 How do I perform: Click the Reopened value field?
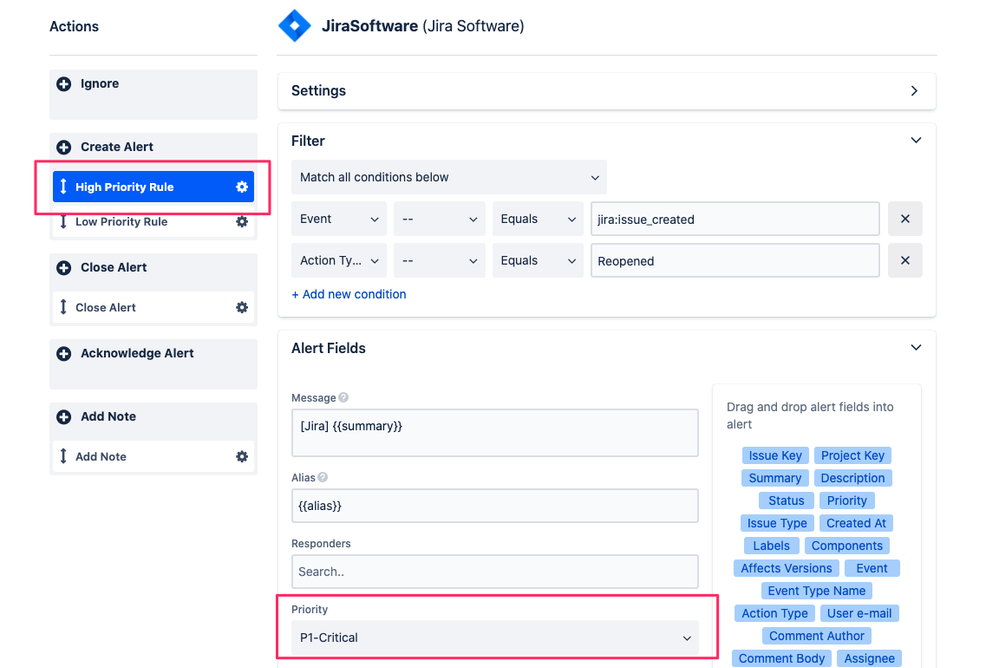tap(735, 261)
